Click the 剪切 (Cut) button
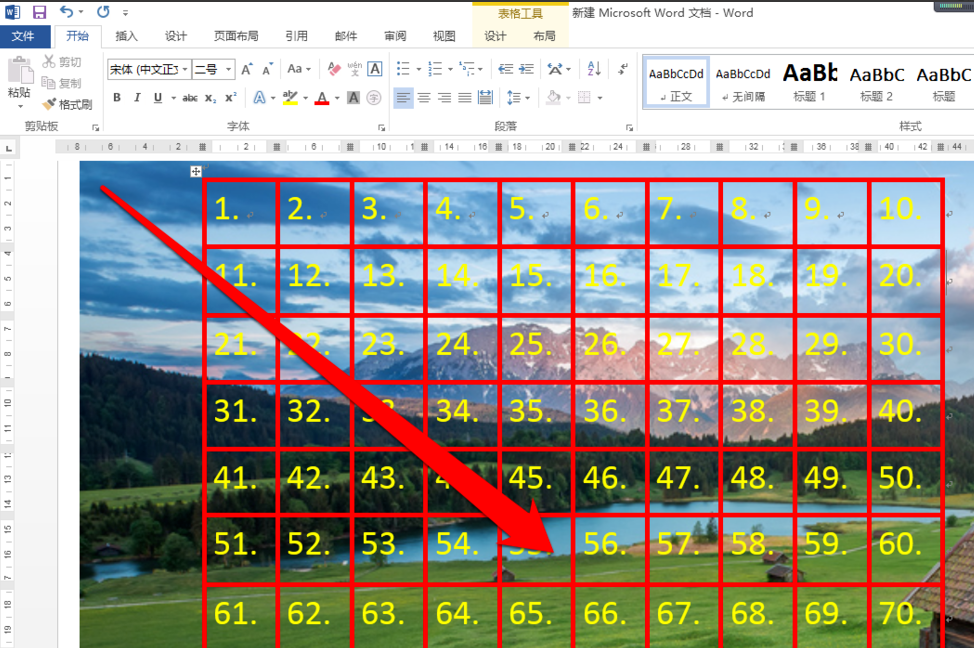Viewport: 974px width, 648px height. click(62, 62)
